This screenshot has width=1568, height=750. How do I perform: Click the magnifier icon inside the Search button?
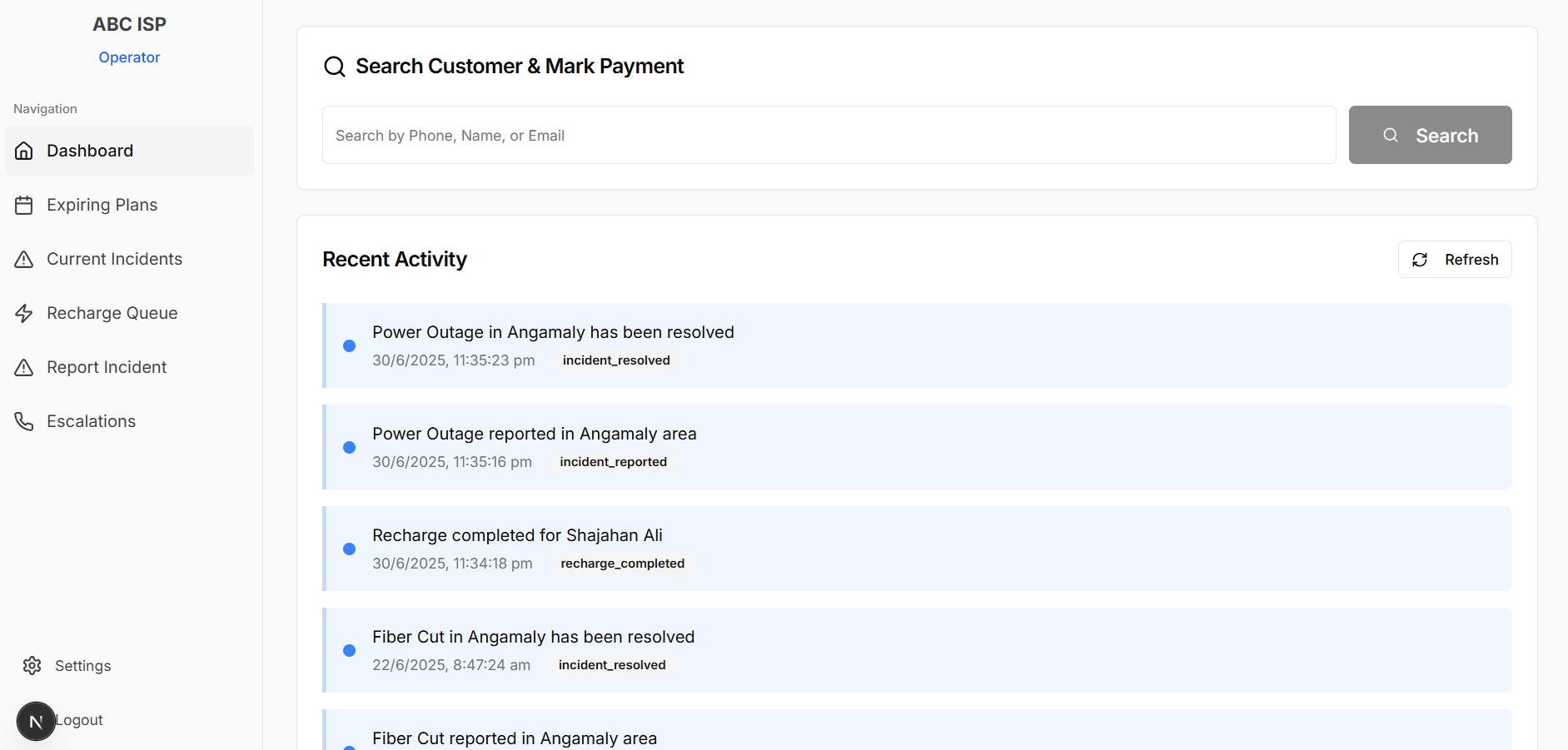pyautogui.click(x=1391, y=135)
